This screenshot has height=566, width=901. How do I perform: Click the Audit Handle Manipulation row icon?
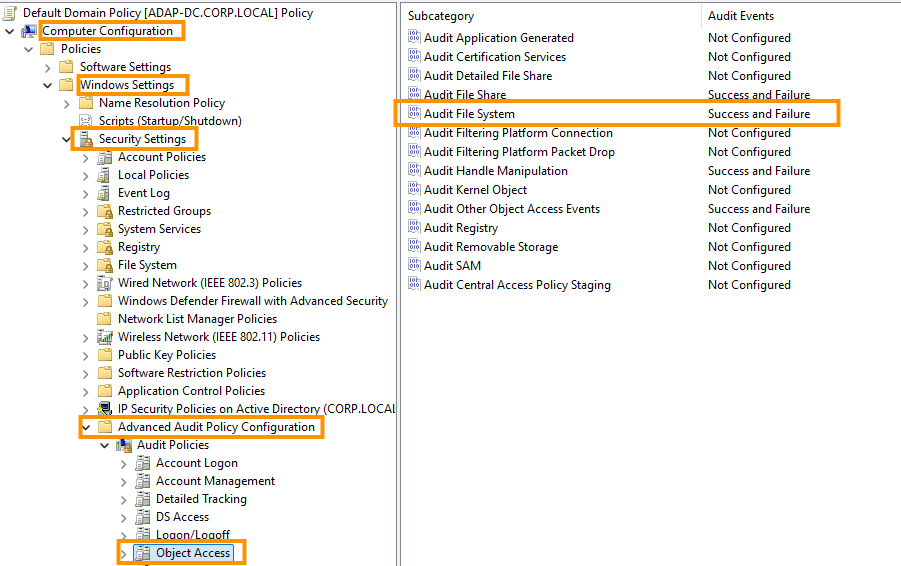[414, 170]
